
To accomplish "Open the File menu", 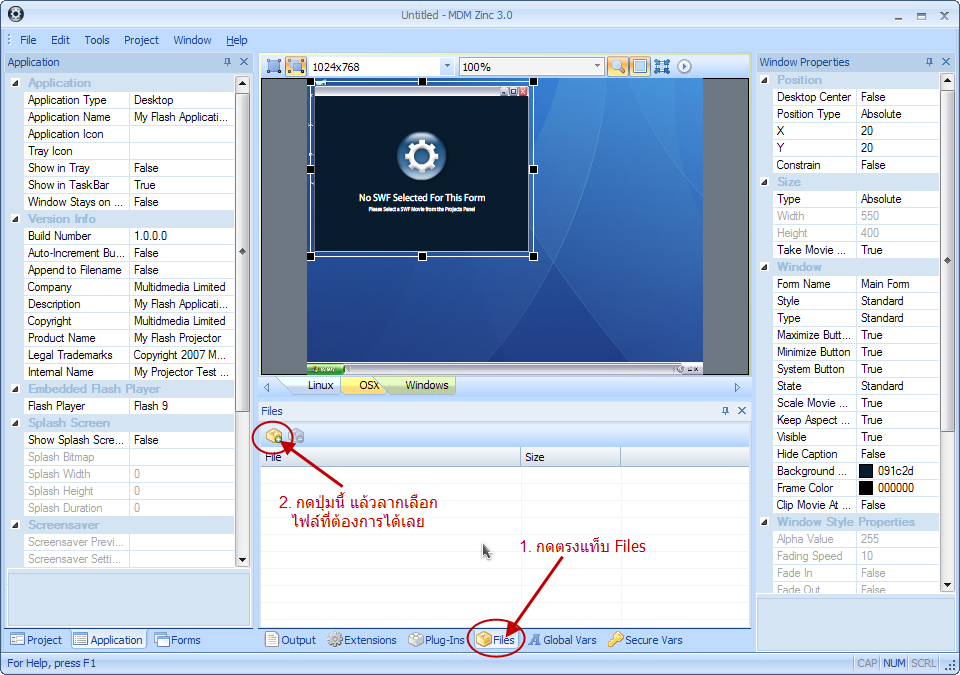I will pyautogui.click(x=28, y=40).
